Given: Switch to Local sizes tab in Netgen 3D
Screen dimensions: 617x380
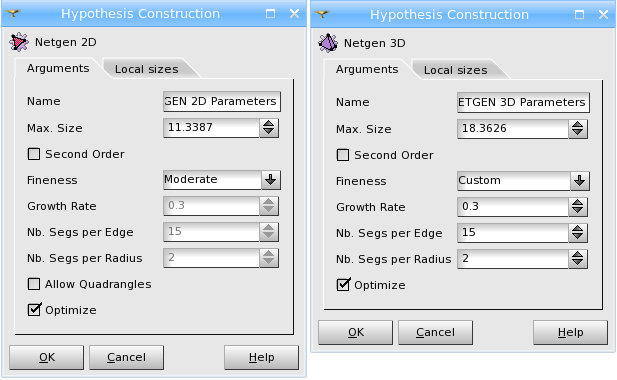Looking at the screenshot, I should tap(455, 70).
